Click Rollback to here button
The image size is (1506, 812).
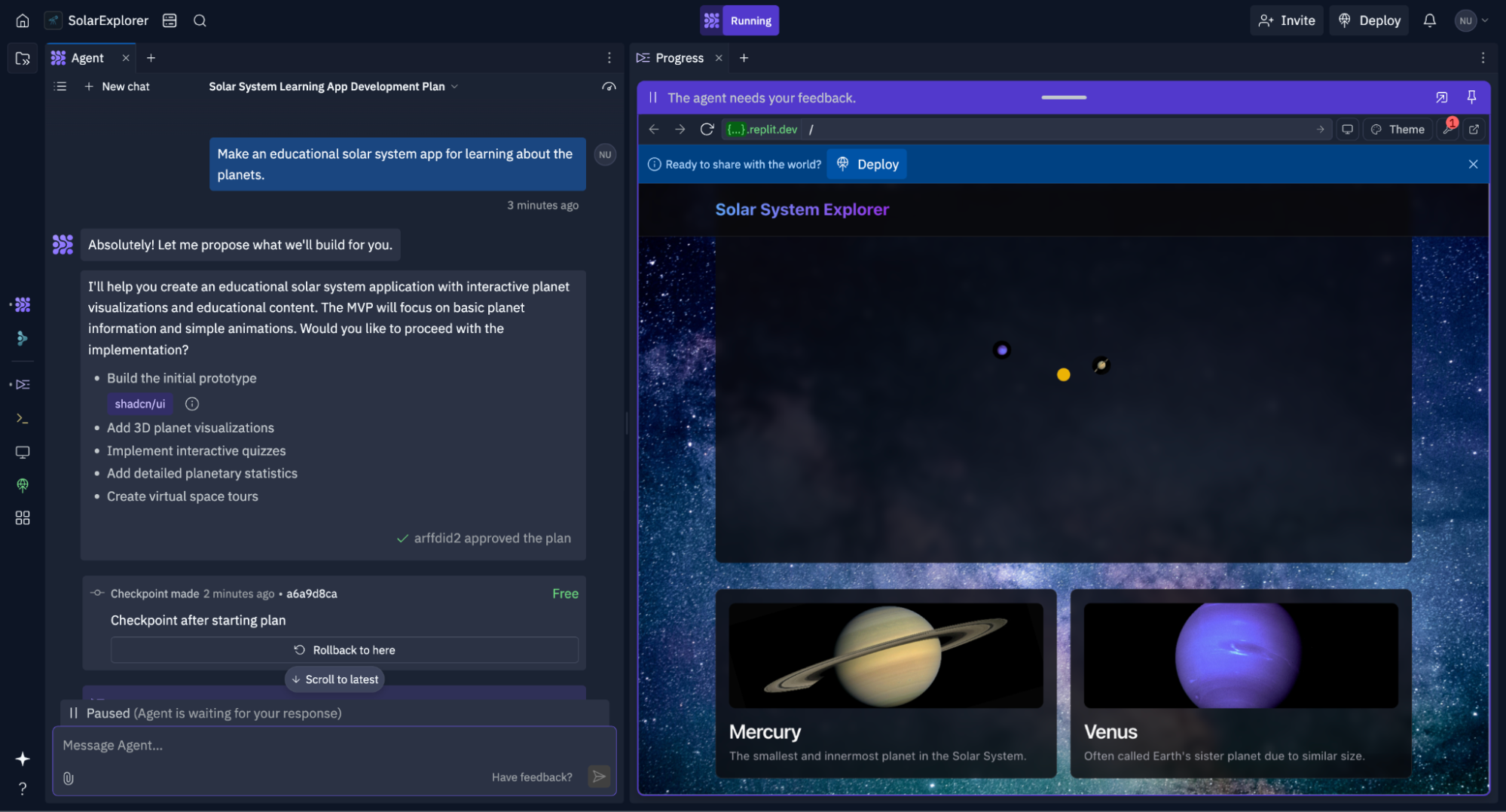pyautogui.click(x=344, y=650)
